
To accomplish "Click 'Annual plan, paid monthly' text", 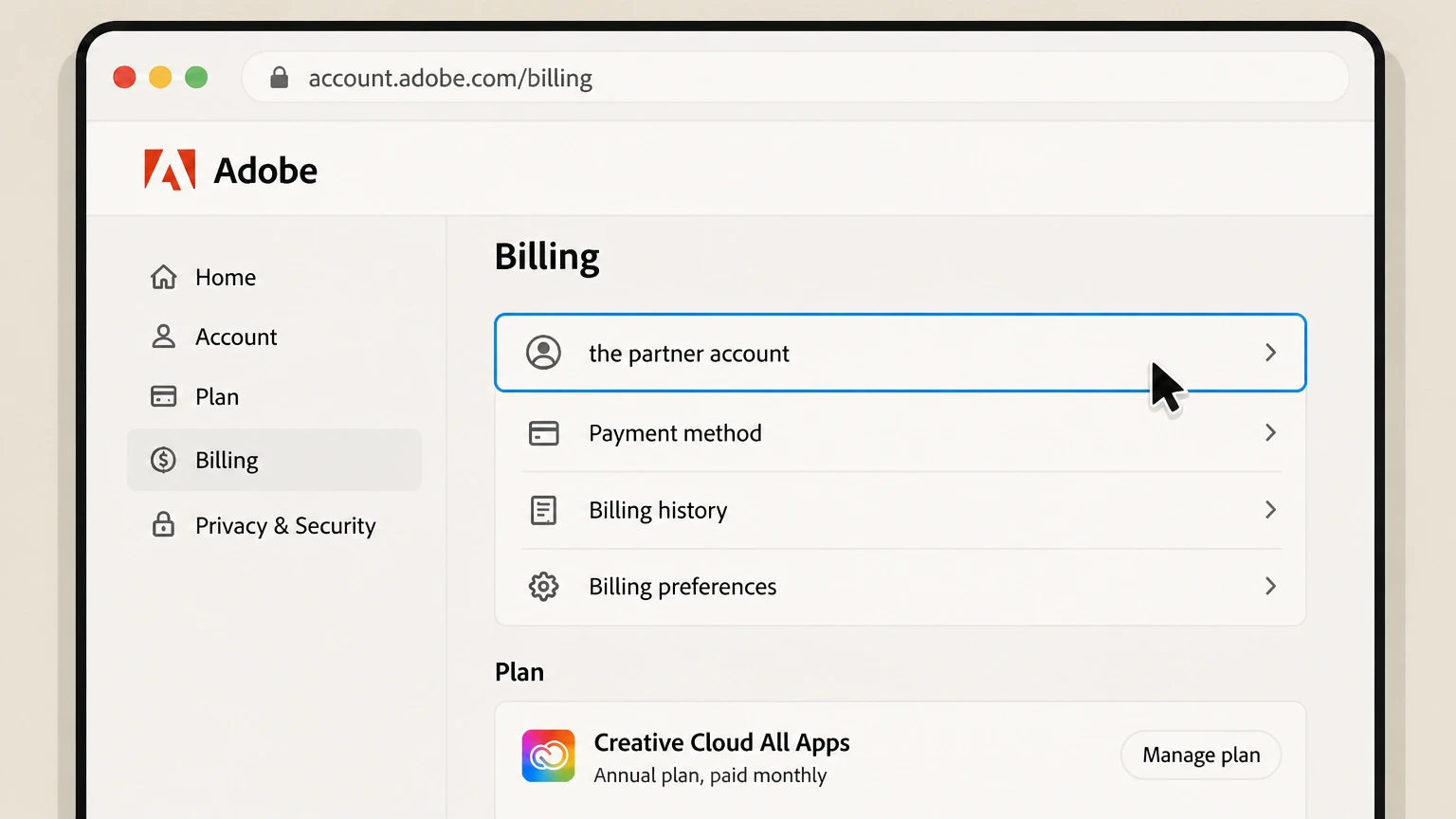I will point(710,775).
